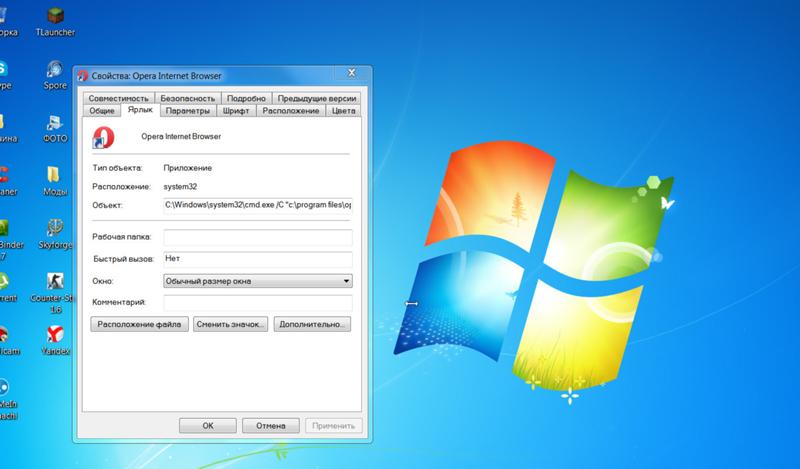Switch to the Совместимость tab

pos(118,98)
